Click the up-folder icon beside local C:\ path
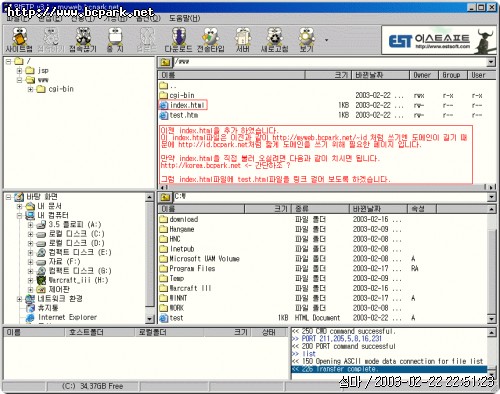This screenshot has height=394, width=500. (165, 197)
